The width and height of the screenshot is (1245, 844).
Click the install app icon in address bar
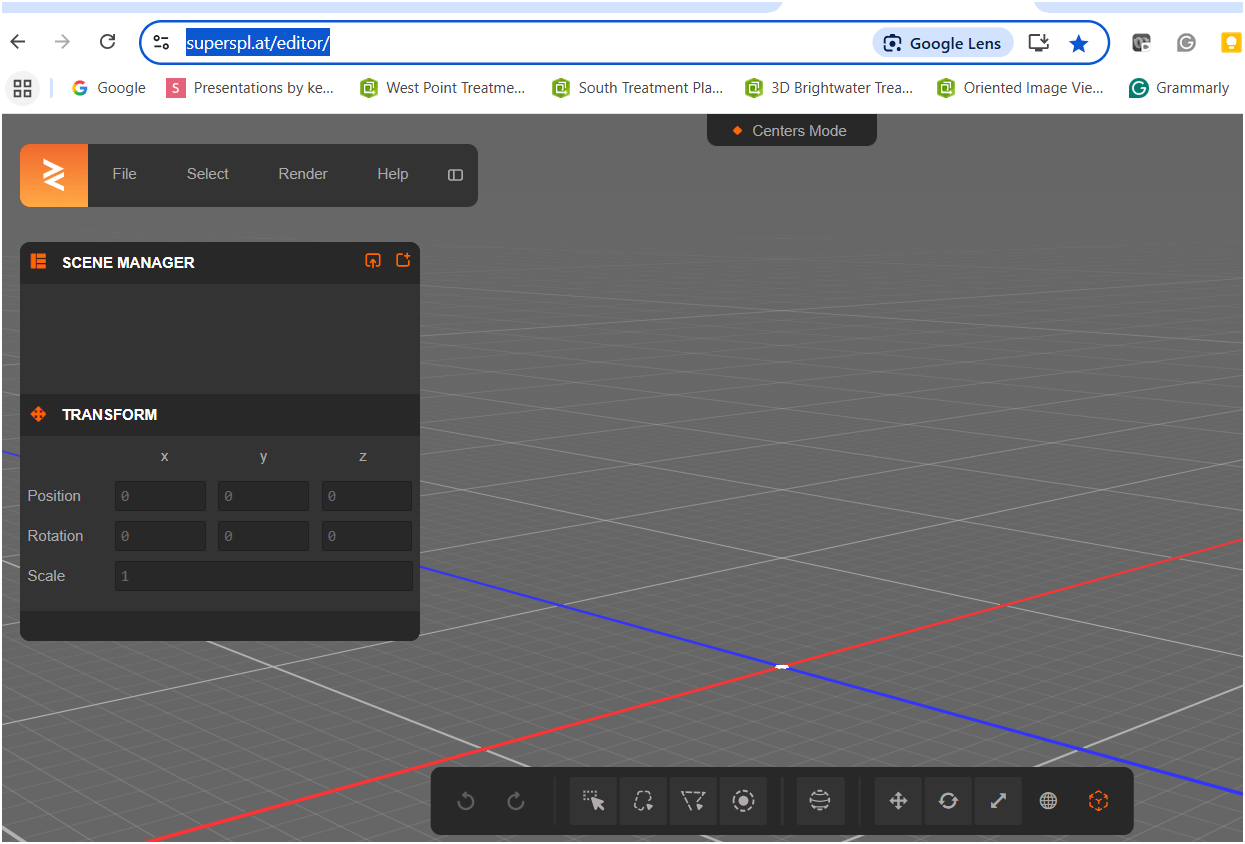click(1039, 43)
